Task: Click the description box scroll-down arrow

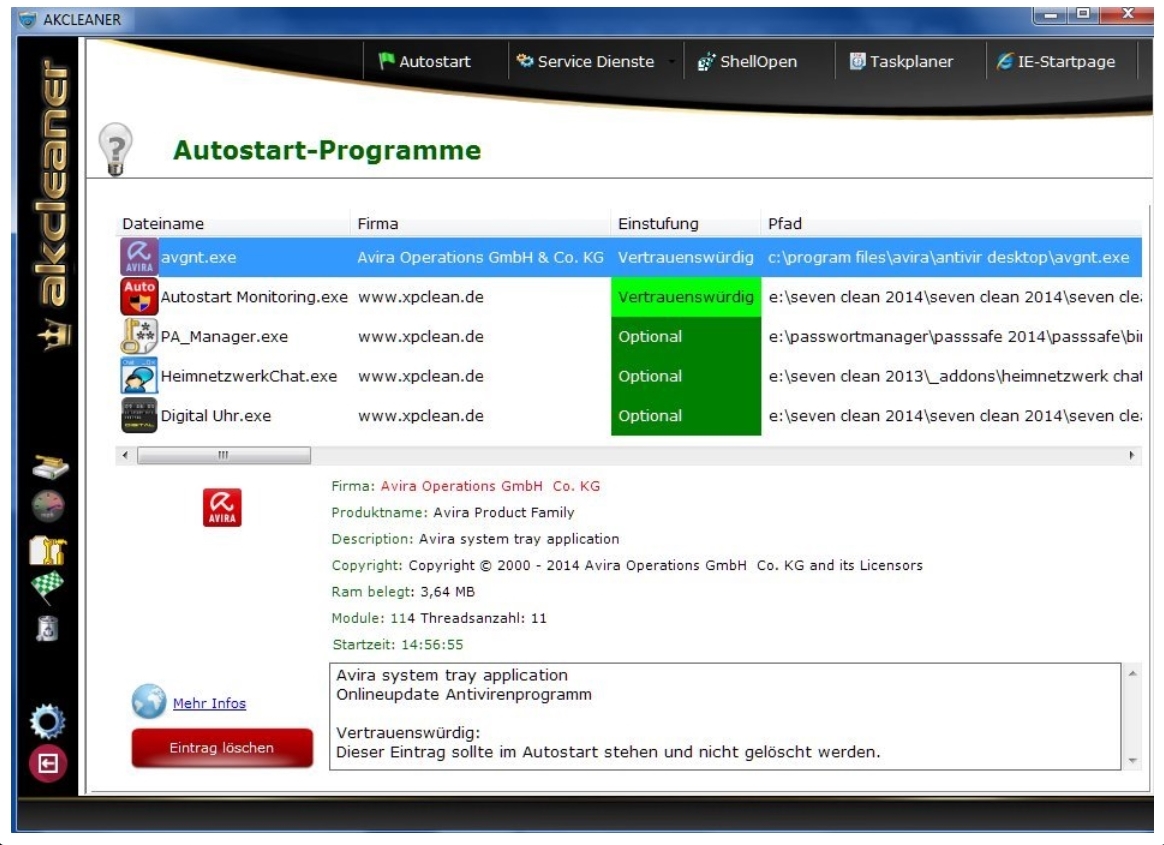Action: [x=1132, y=760]
